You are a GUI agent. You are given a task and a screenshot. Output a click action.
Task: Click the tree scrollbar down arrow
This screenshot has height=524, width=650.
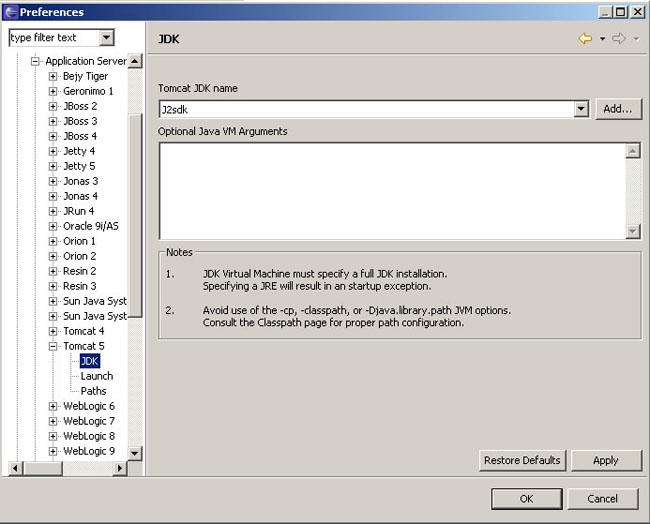135,453
